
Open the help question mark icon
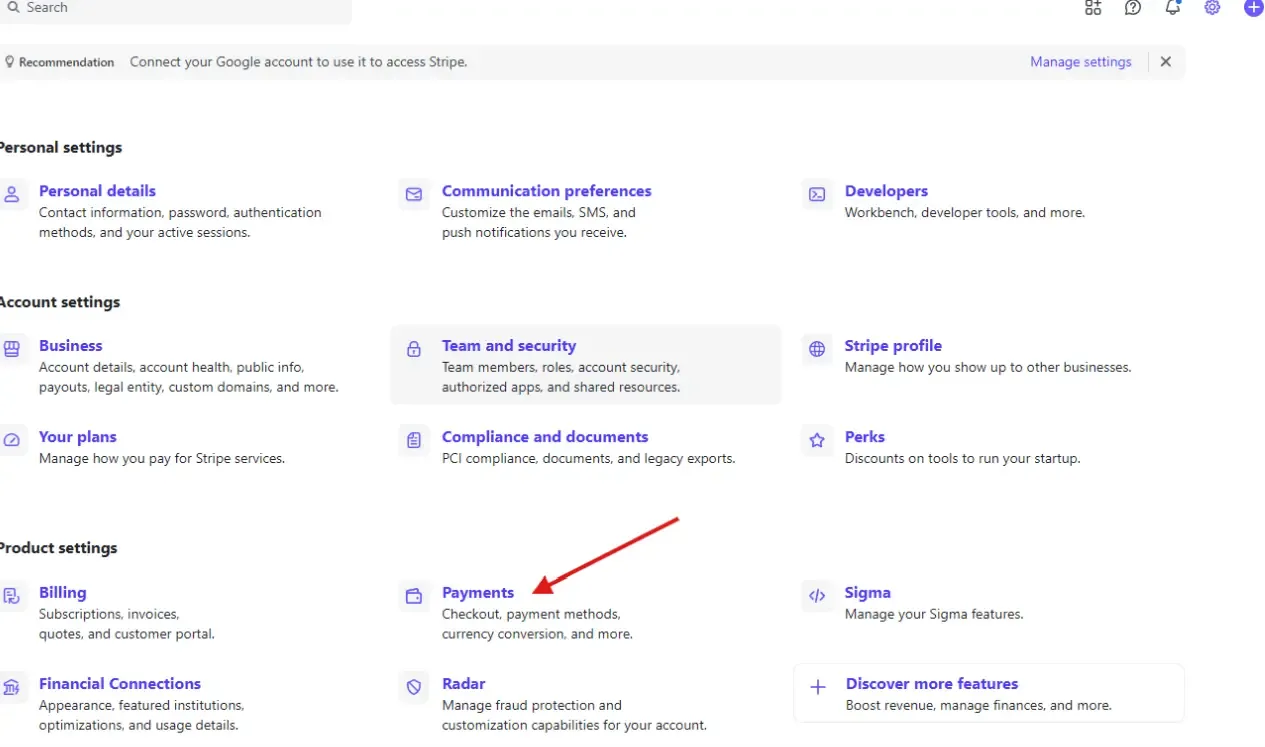pyautogui.click(x=1132, y=8)
